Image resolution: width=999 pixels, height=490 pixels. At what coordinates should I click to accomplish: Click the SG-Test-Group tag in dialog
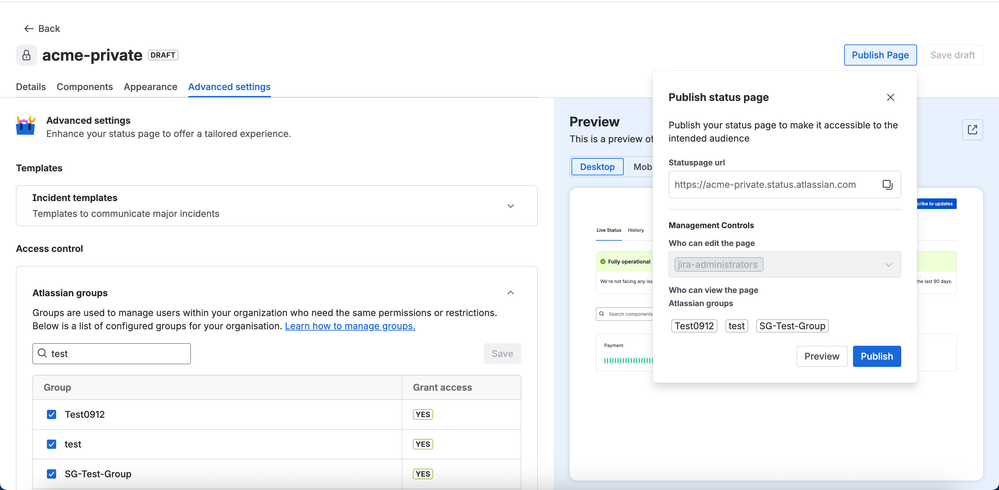(793, 326)
